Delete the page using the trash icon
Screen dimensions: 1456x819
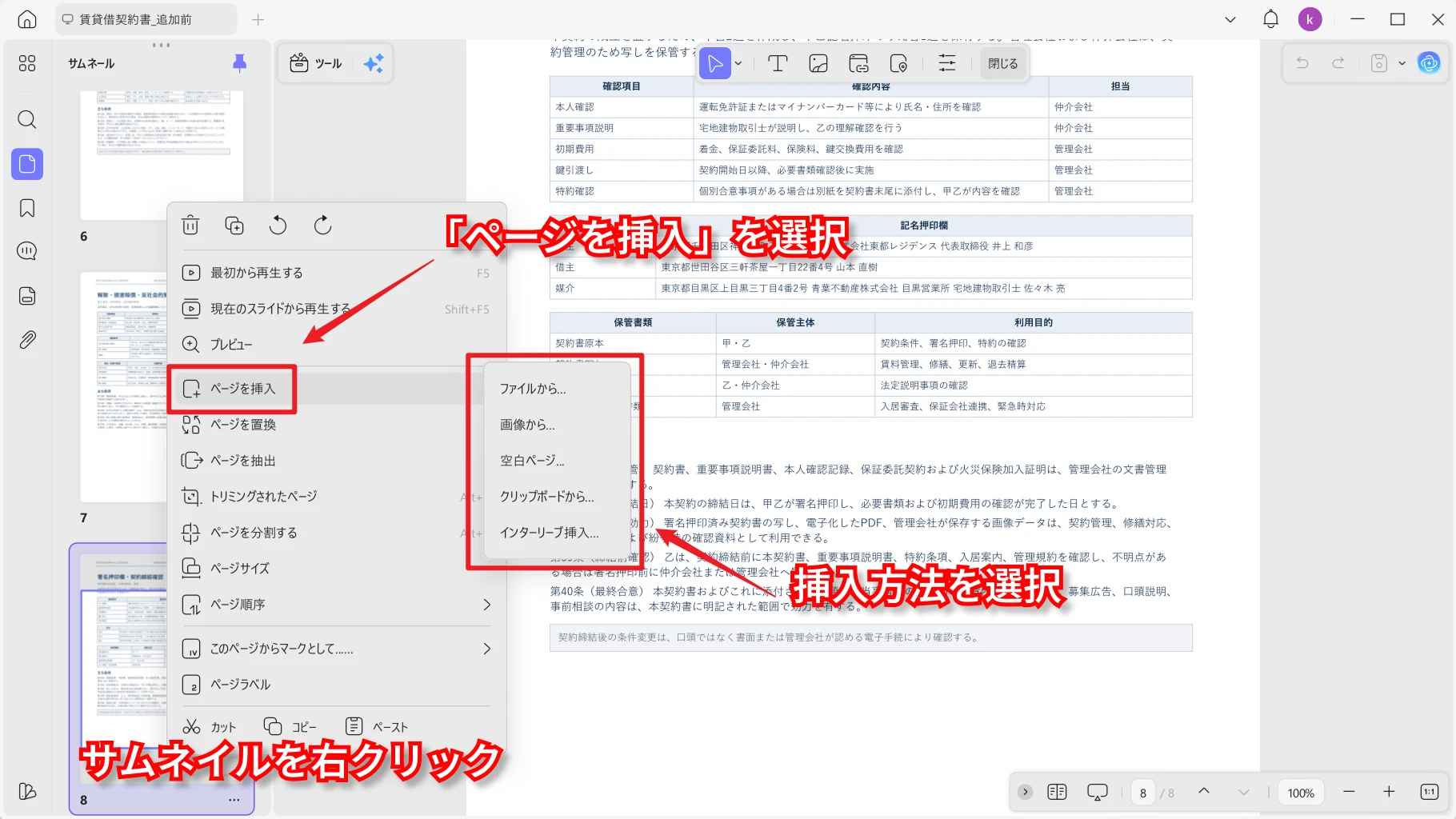190,226
